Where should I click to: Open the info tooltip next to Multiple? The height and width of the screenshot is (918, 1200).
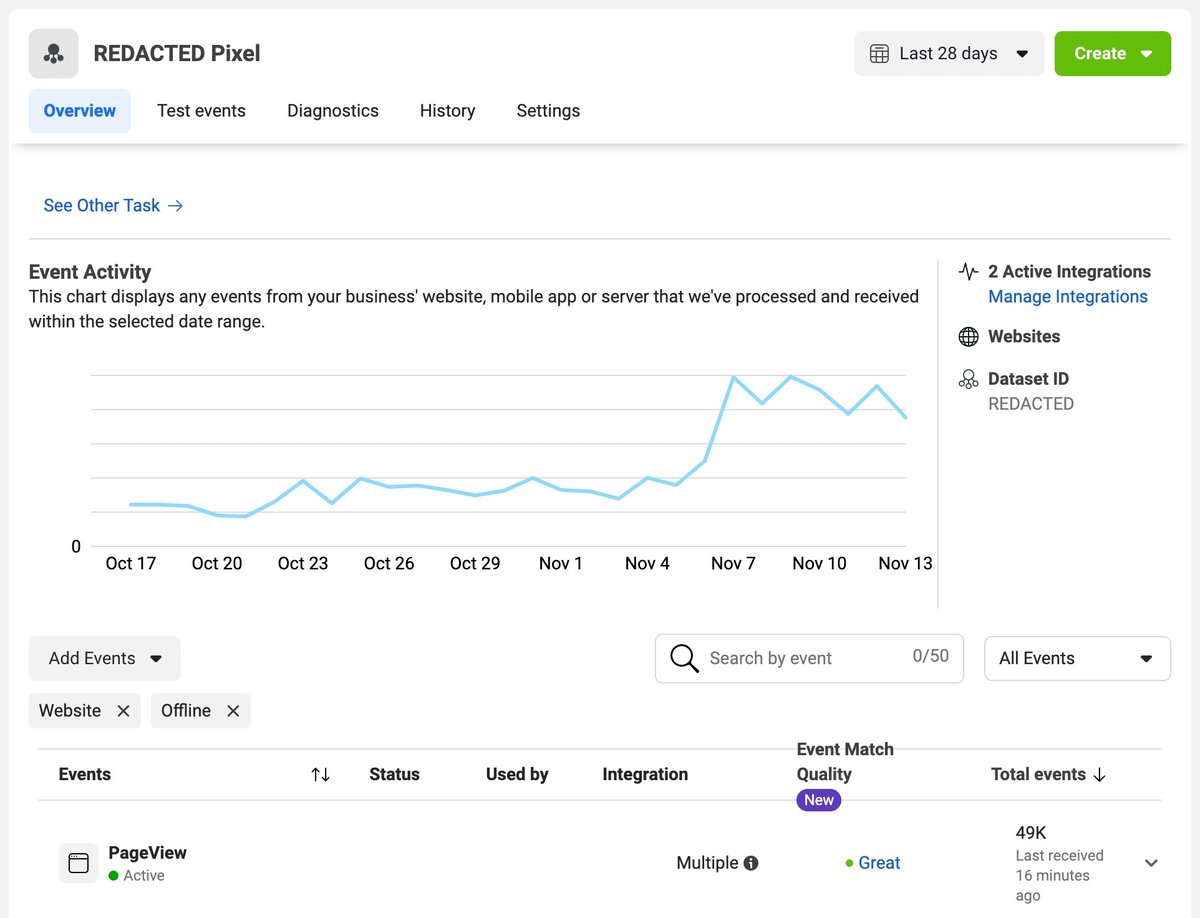point(751,863)
